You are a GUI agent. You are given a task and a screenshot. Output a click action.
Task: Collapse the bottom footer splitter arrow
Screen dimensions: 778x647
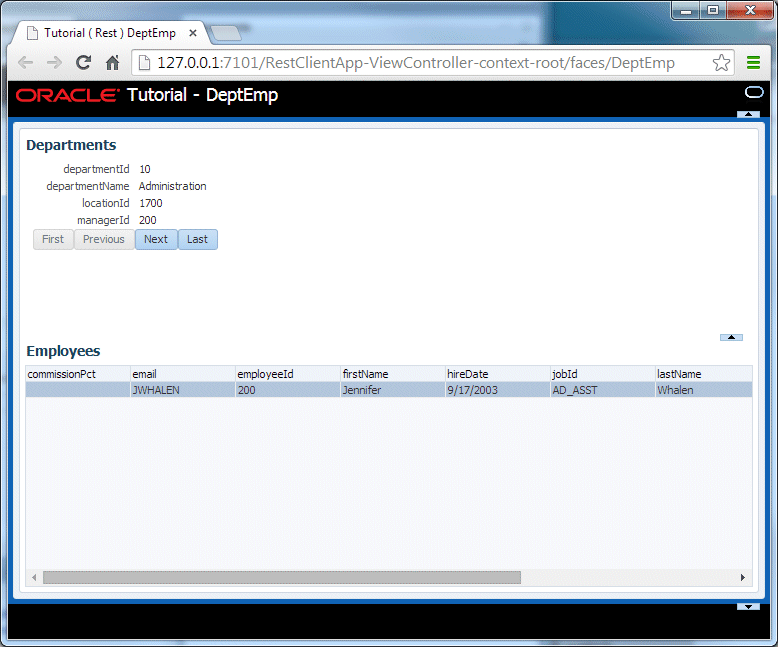pyautogui.click(x=748, y=606)
